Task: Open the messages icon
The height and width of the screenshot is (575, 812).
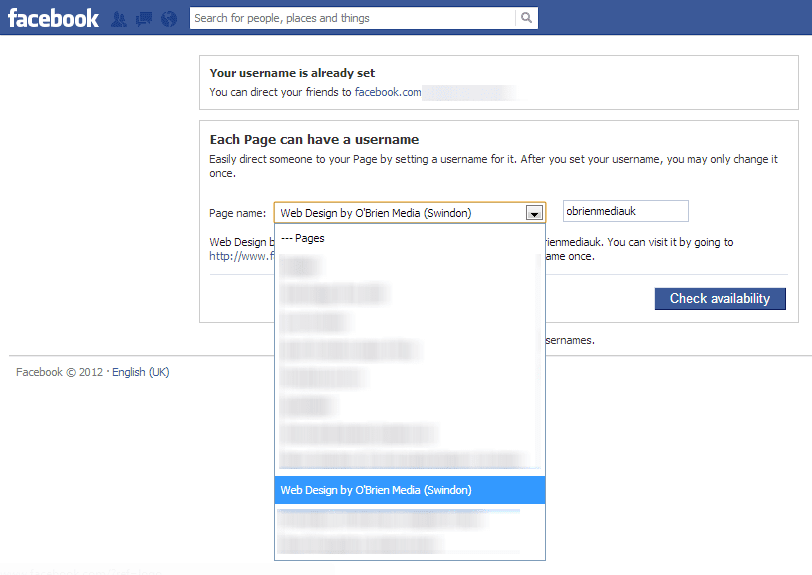Action: (144, 19)
